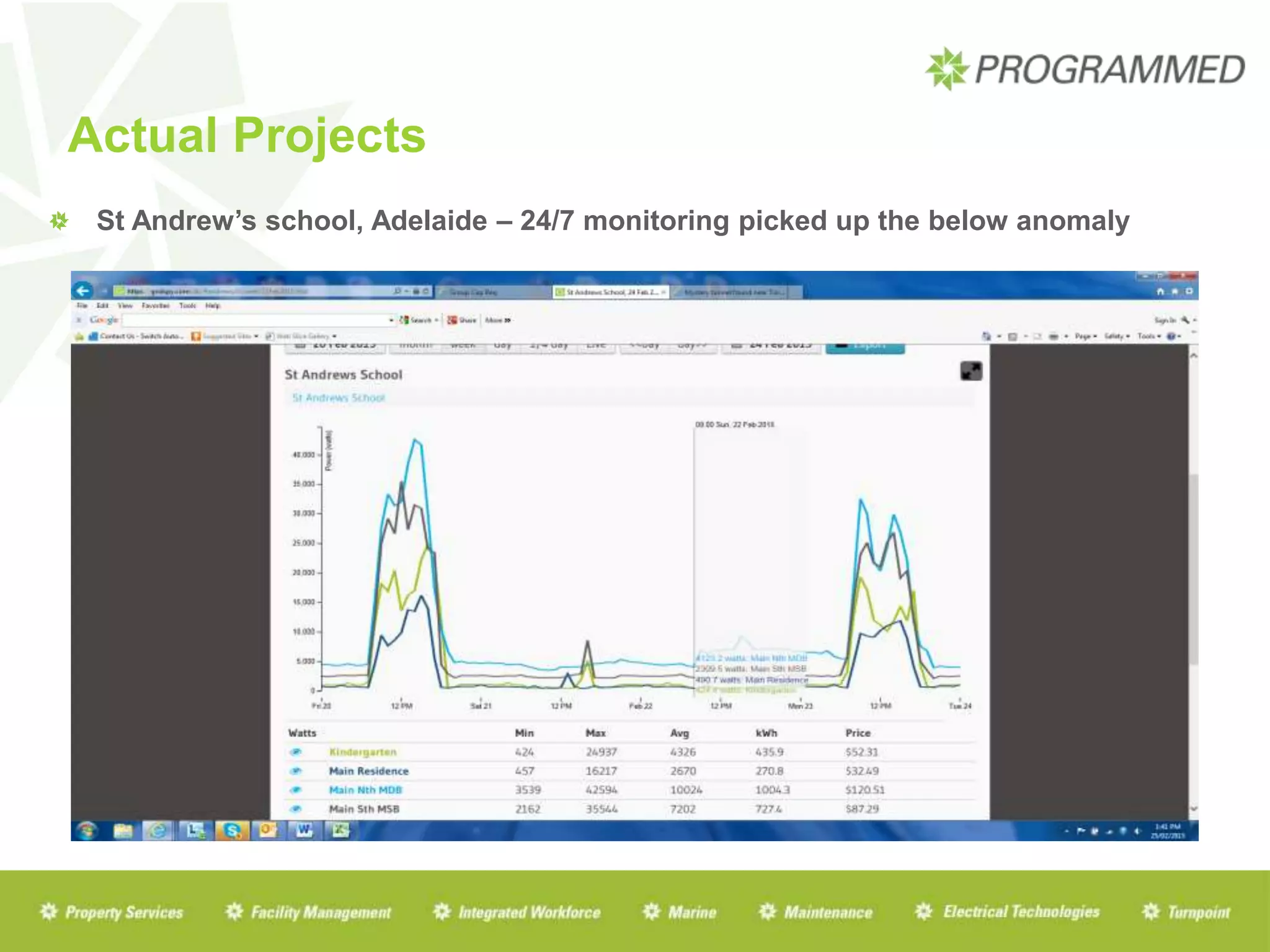Click the Google toolbar wrench icon

(1185, 320)
